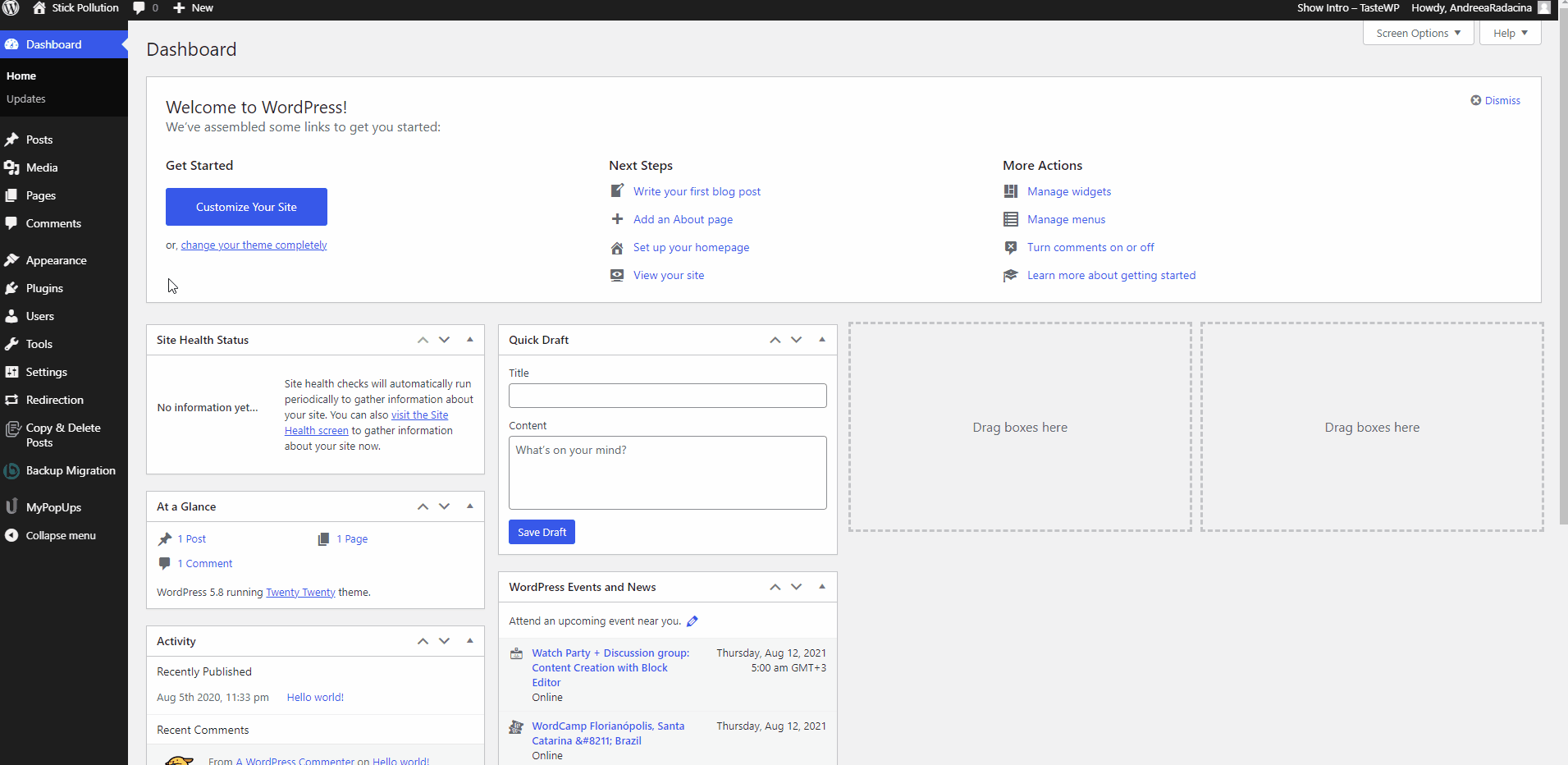Open the WordPress logo menu in admin bar
This screenshot has height=765, width=1568.
[x=11, y=8]
